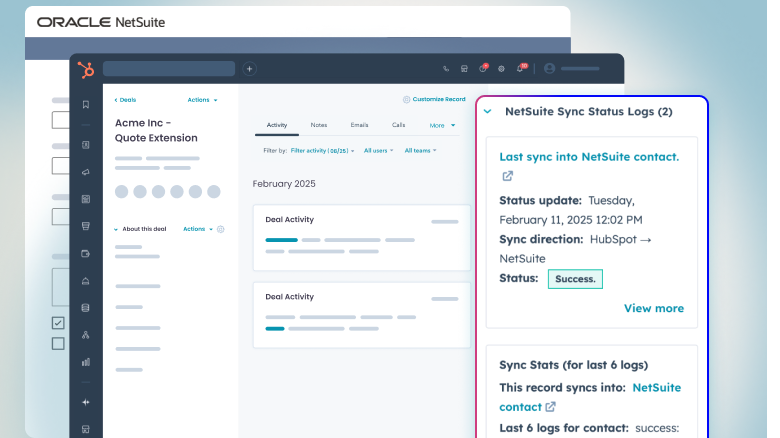Viewport: 780px width, 438px height.
Task: Click the marketplace icon in top bar
Action: (x=464, y=69)
